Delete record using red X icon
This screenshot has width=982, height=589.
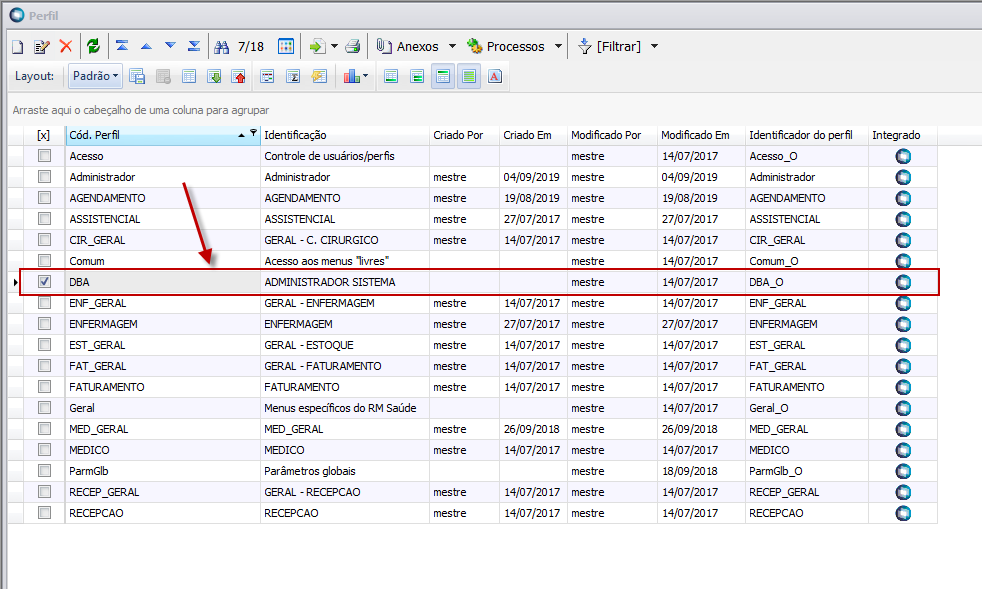66,46
